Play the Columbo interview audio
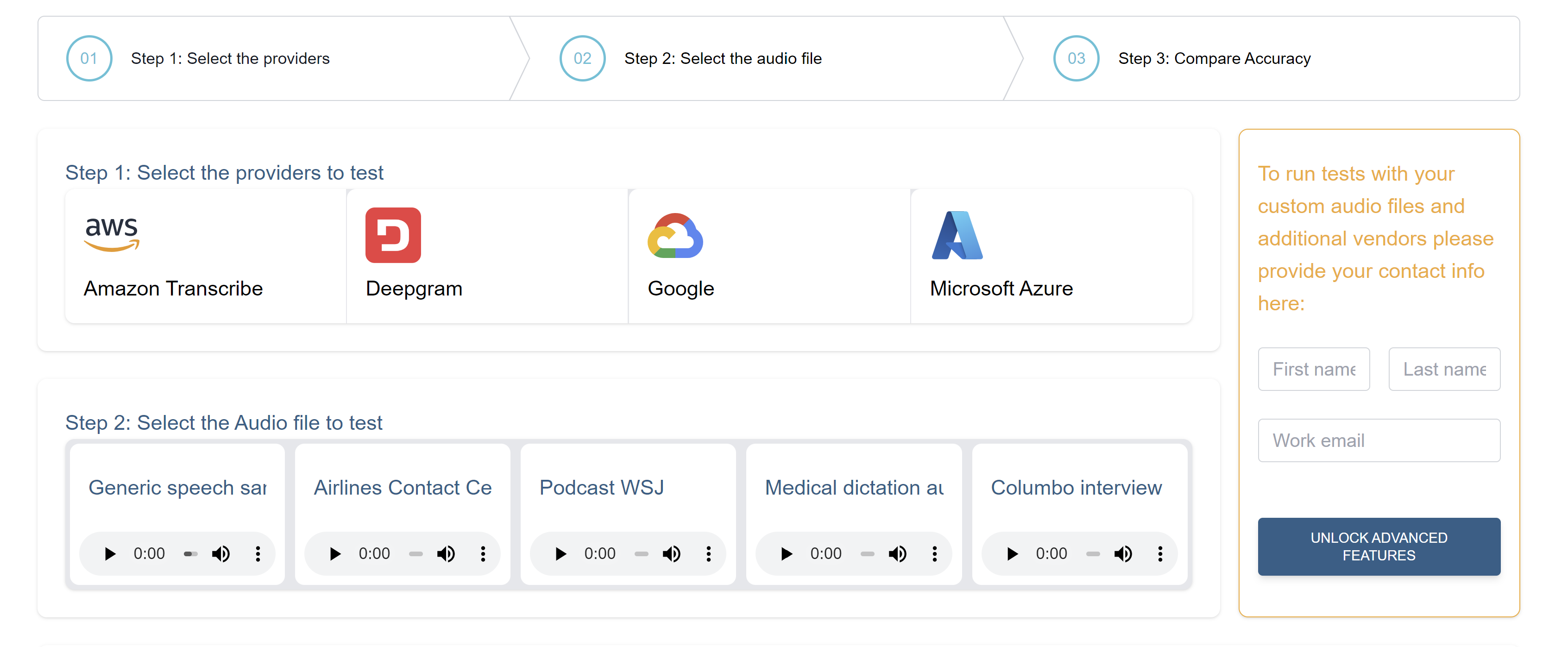This screenshot has width=1568, height=647. (1012, 554)
